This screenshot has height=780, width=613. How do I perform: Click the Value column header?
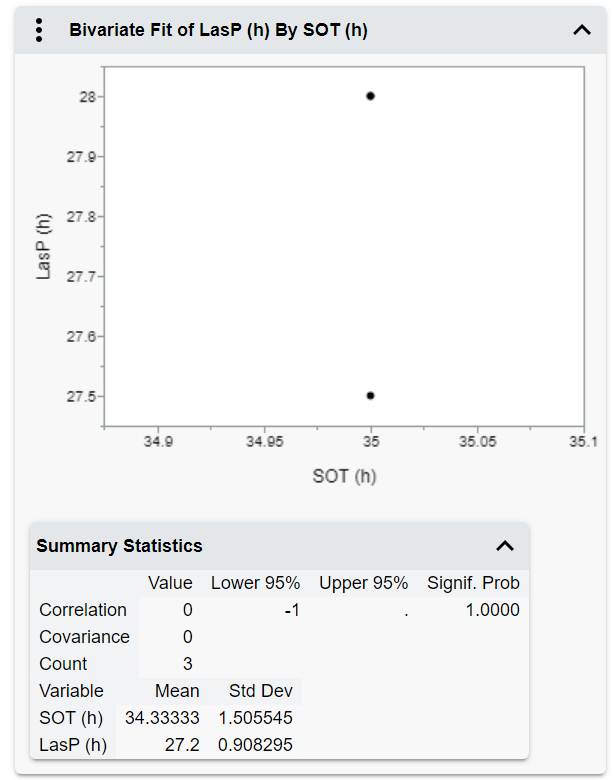pyautogui.click(x=170, y=583)
